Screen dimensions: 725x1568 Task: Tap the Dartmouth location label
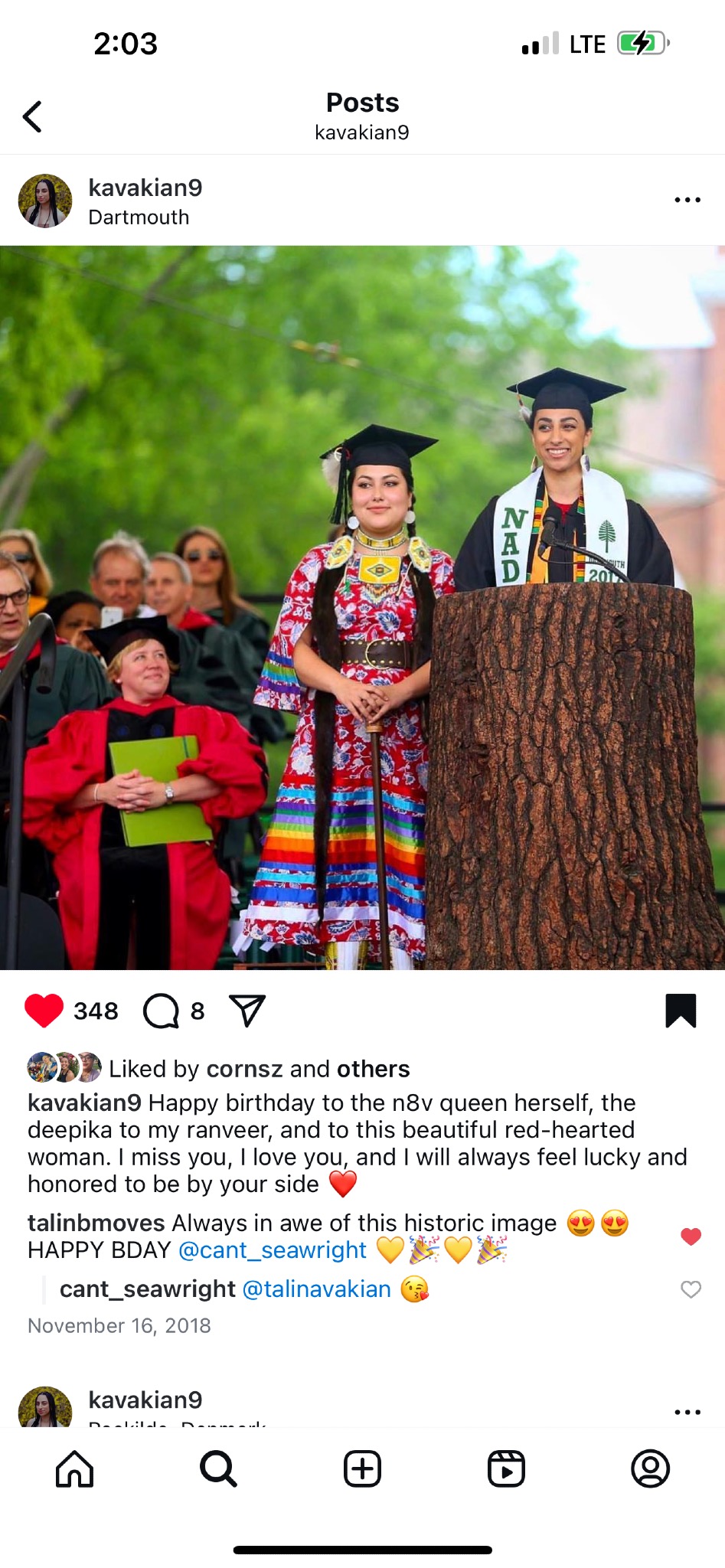[139, 217]
